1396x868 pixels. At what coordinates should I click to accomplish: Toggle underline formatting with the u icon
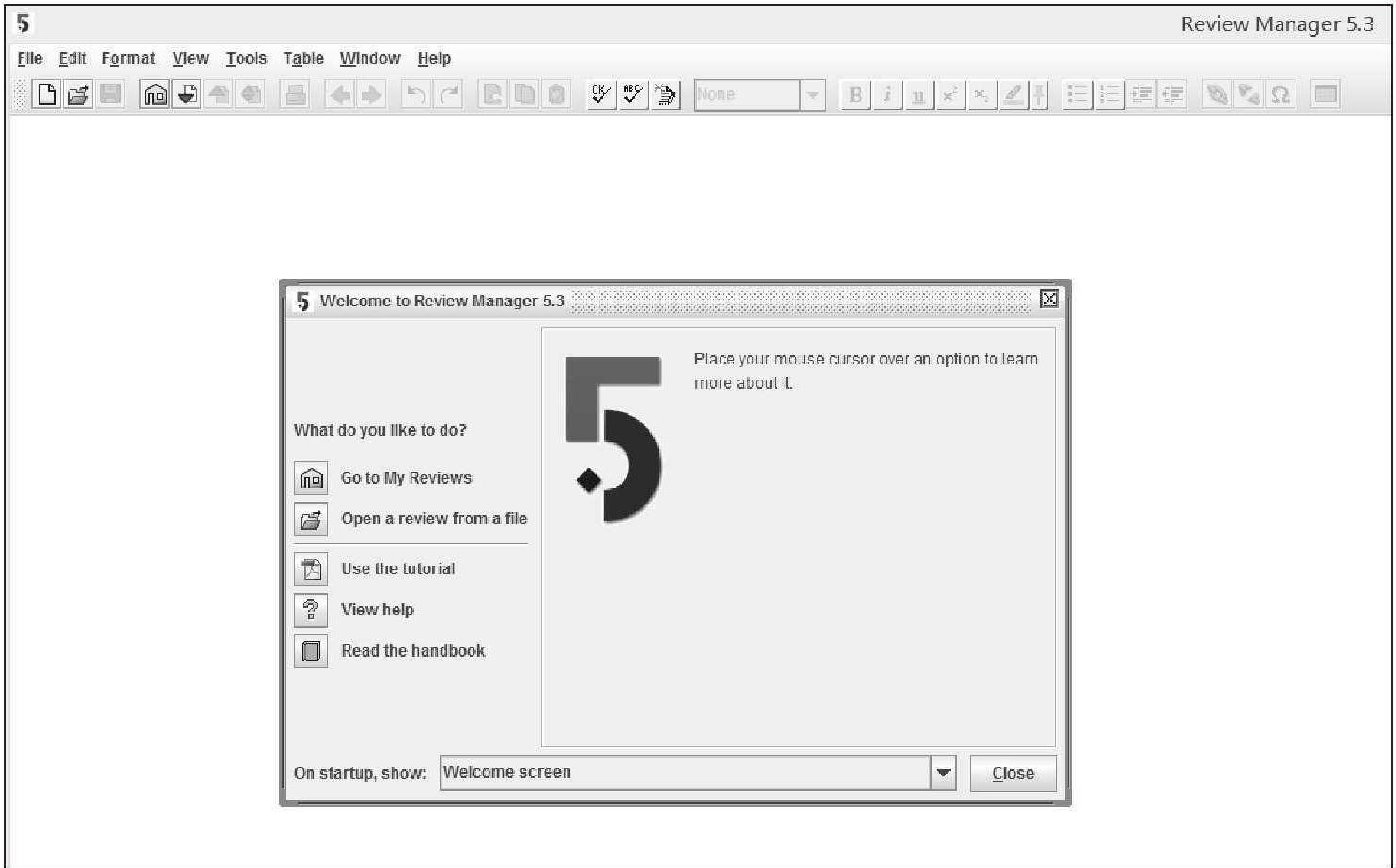click(919, 94)
